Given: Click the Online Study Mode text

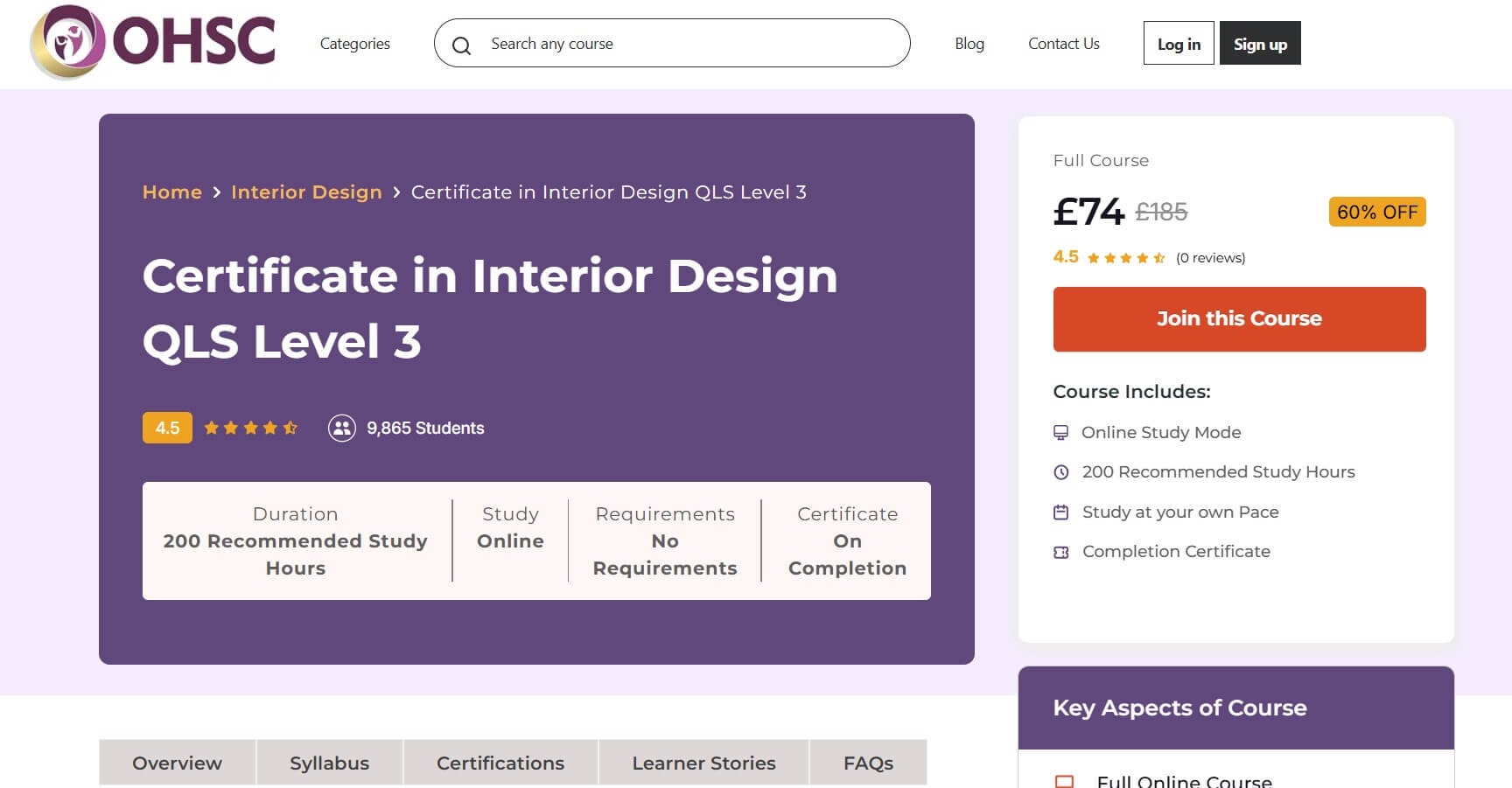Looking at the screenshot, I should [1161, 432].
